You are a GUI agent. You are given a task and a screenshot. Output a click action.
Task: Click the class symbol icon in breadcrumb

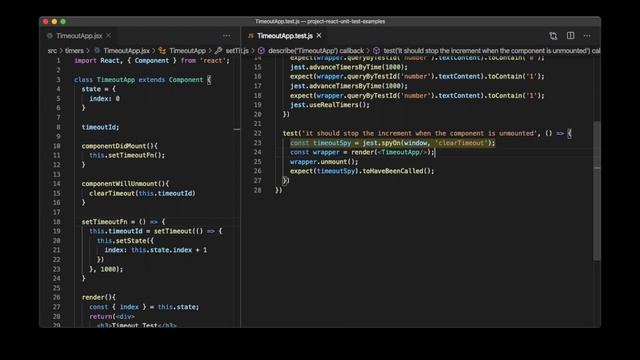click(x=162, y=51)
